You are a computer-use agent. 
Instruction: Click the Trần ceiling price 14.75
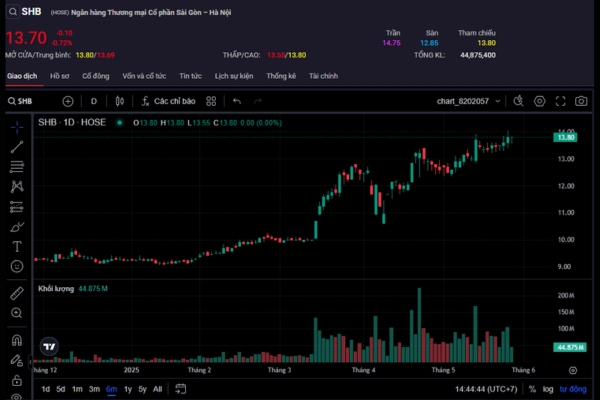[x=391, y=43]
